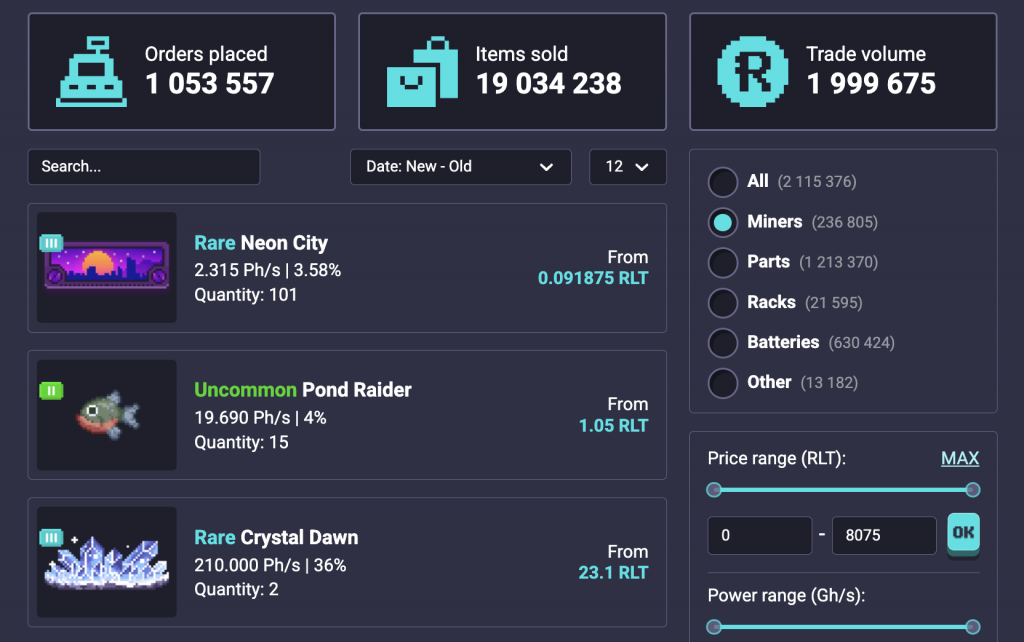The height and width of the screenshot is (642, 1024).
Task: Click the OK button for price range
Action: [963, 534]
